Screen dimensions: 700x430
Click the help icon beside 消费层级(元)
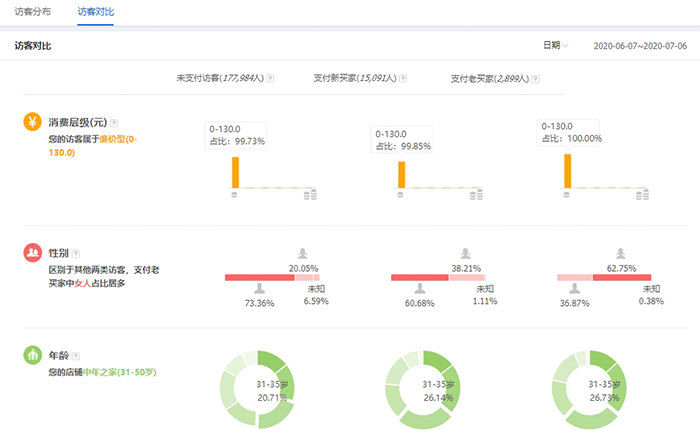[114, 122]
